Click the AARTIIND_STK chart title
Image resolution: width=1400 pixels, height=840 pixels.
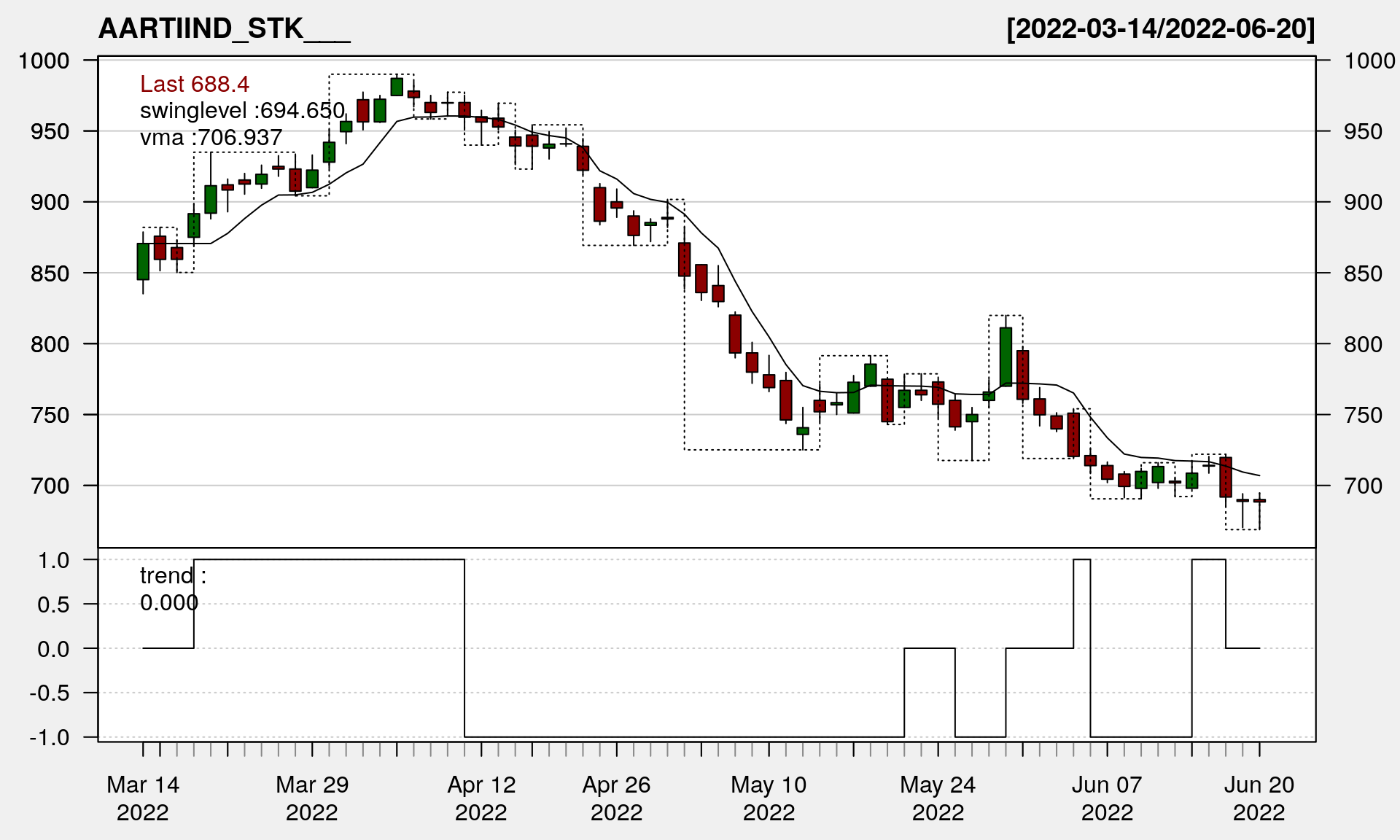click(224, 29)
